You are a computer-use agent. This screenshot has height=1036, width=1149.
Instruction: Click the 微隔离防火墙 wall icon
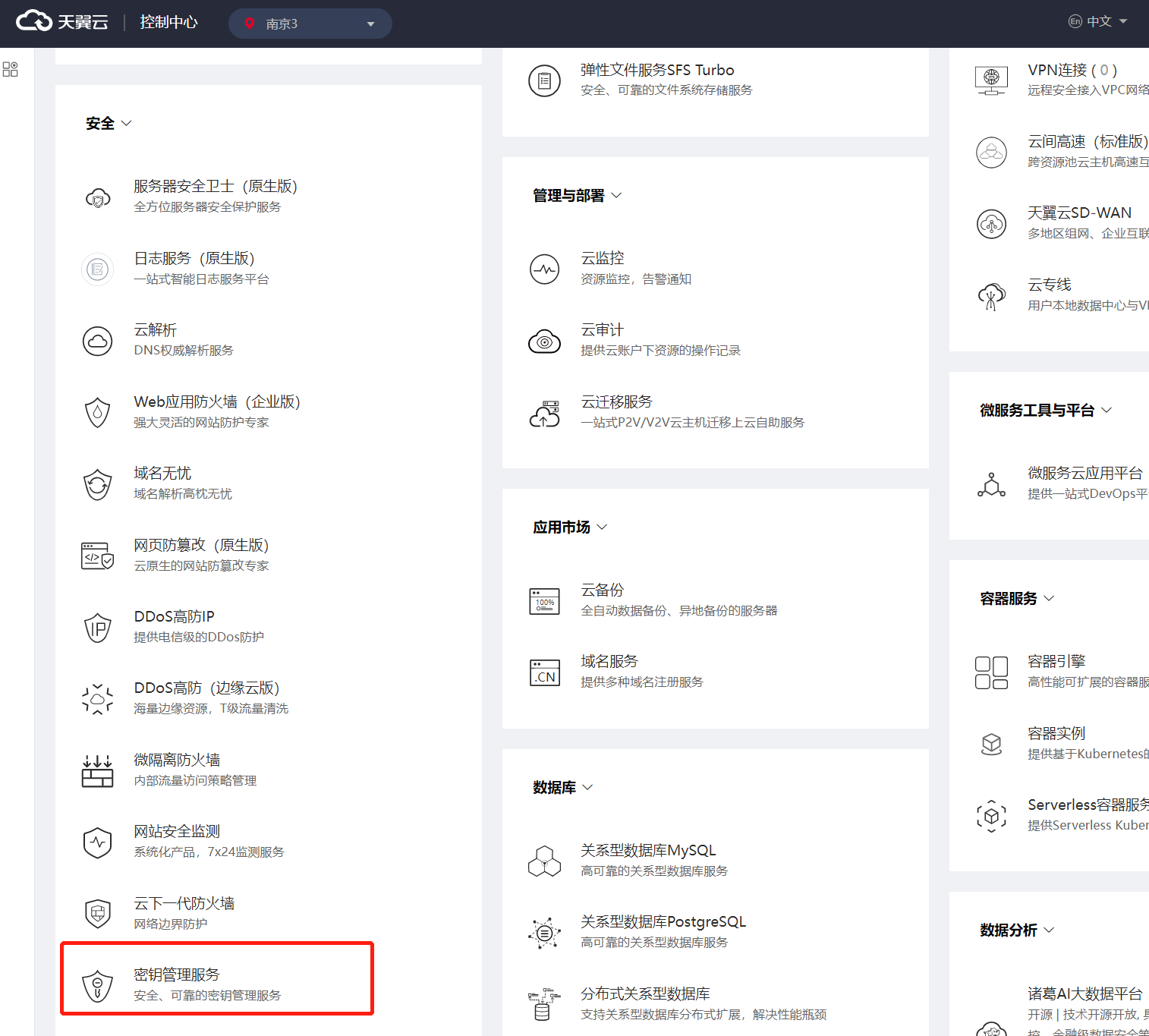tap(98, 771)
